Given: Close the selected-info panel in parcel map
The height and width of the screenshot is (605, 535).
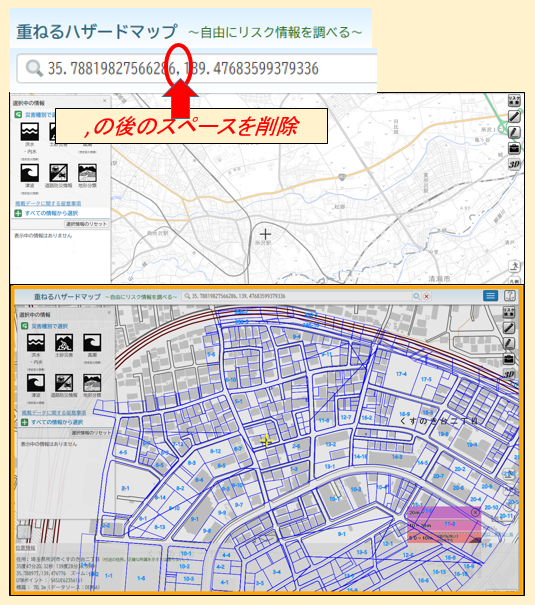Looking at the screenshot, I should (x=109, y=313).
